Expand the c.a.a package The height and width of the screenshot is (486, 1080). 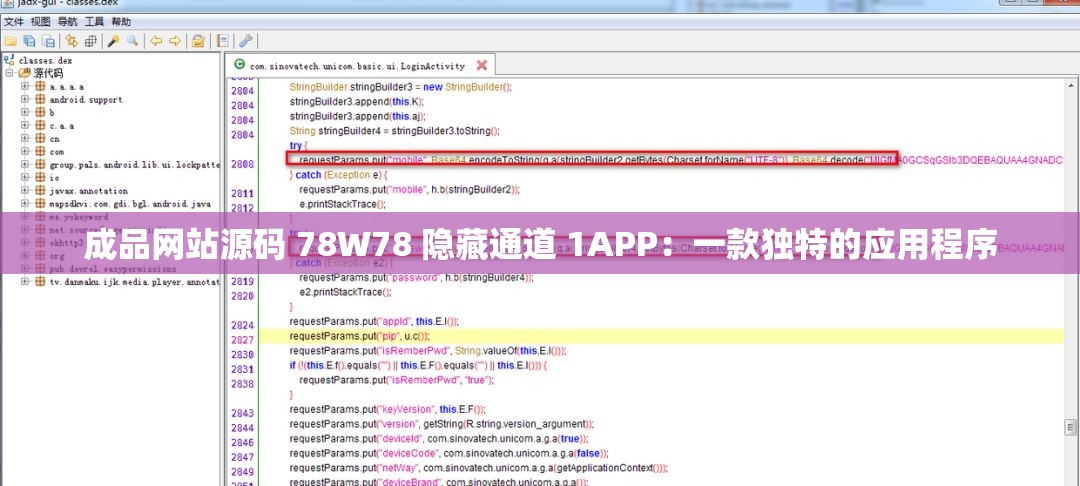(x=25, y=125)
